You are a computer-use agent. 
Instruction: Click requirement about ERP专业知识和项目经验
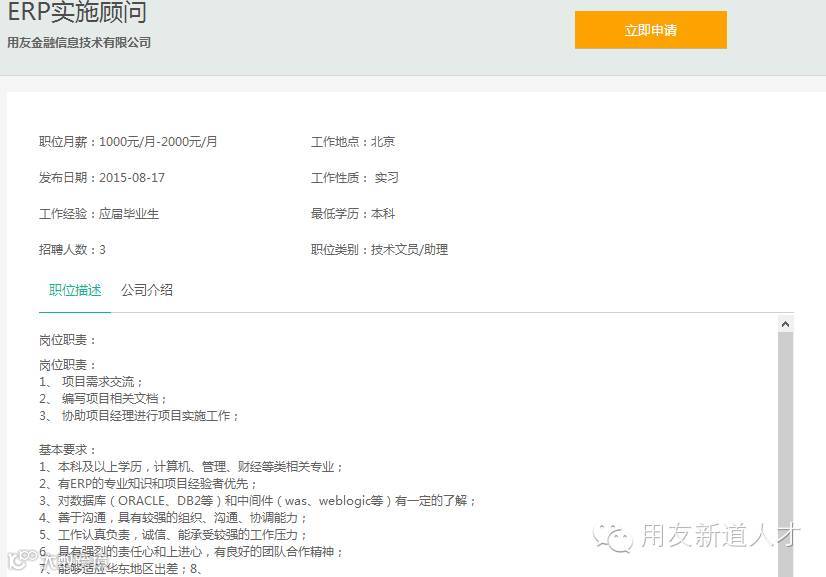(x=148, y=484)
